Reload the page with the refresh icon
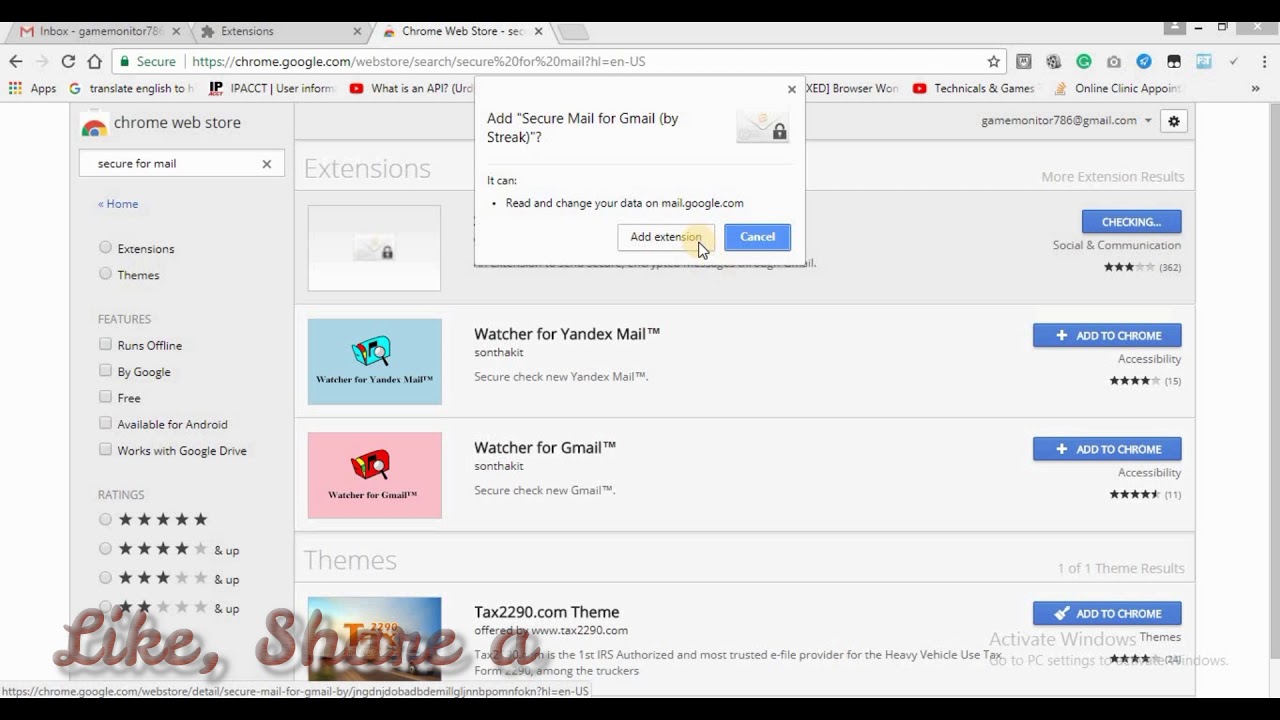Screen dimensions: 1280x720 (68, 61)
